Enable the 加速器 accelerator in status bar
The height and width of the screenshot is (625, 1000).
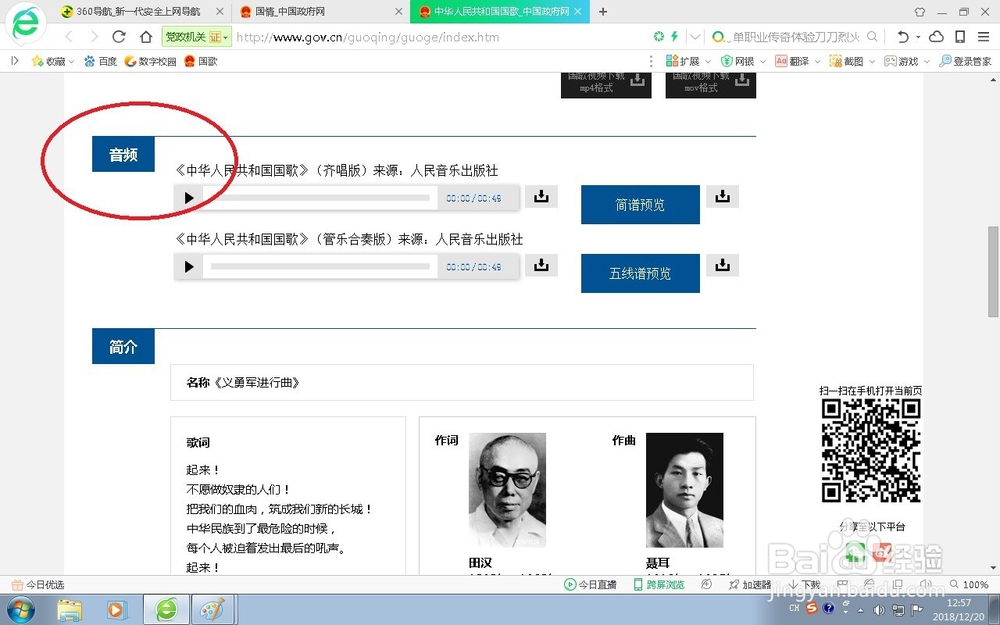(749, 584)
